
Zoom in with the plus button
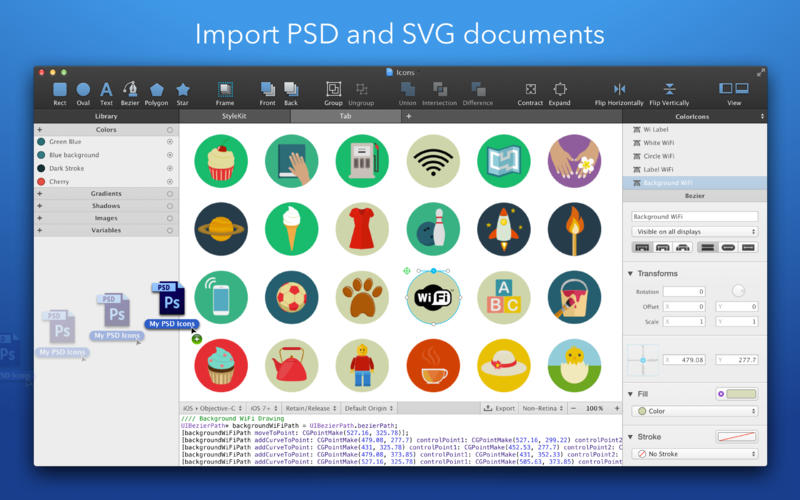616,408
